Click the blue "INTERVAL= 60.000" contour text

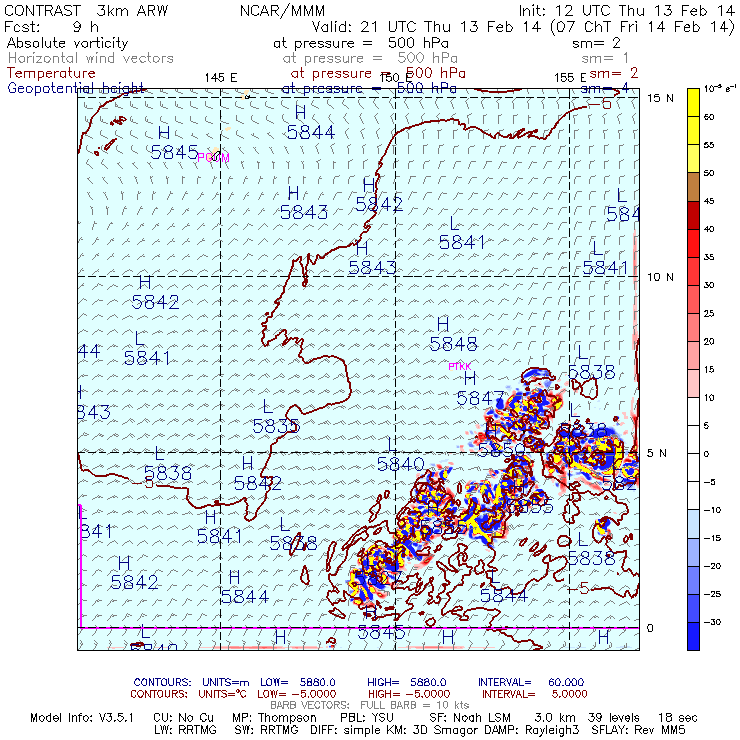[531, 682]
